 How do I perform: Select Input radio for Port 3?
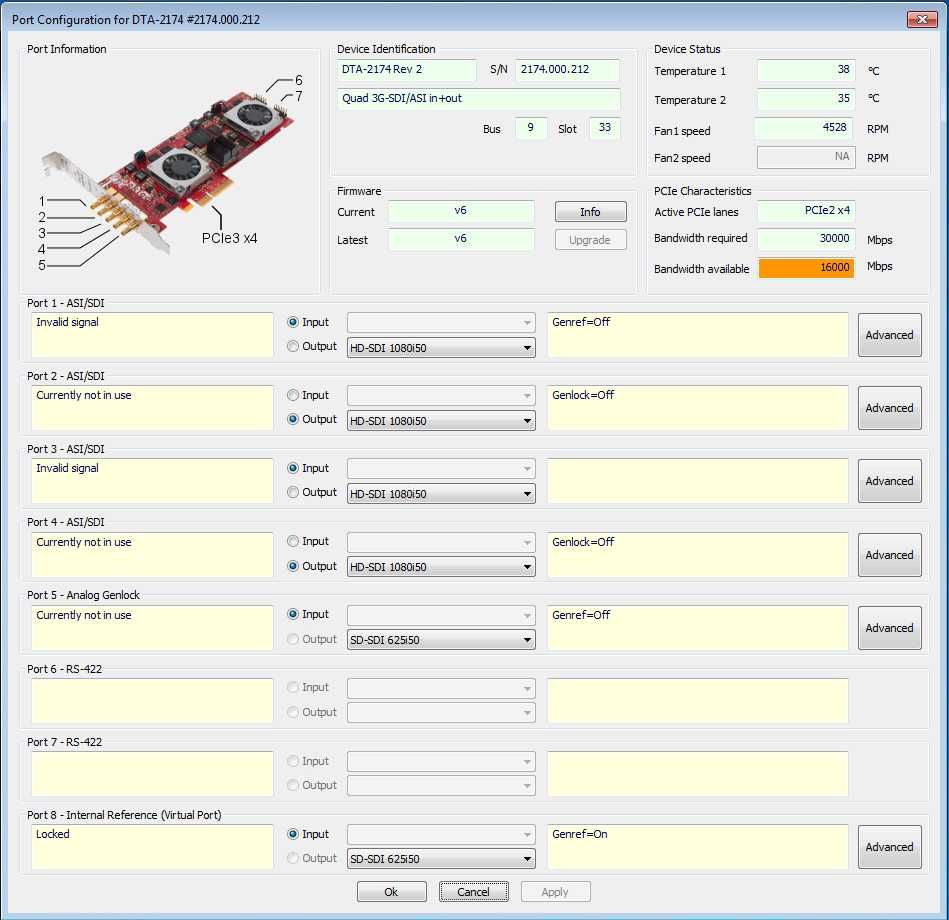pyautogui.click(x=293, y=468)
